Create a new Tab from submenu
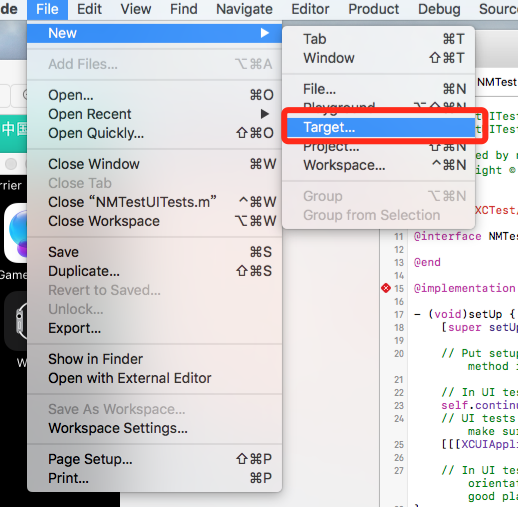This screenshot has width=518, height=507. click(378, 39)
